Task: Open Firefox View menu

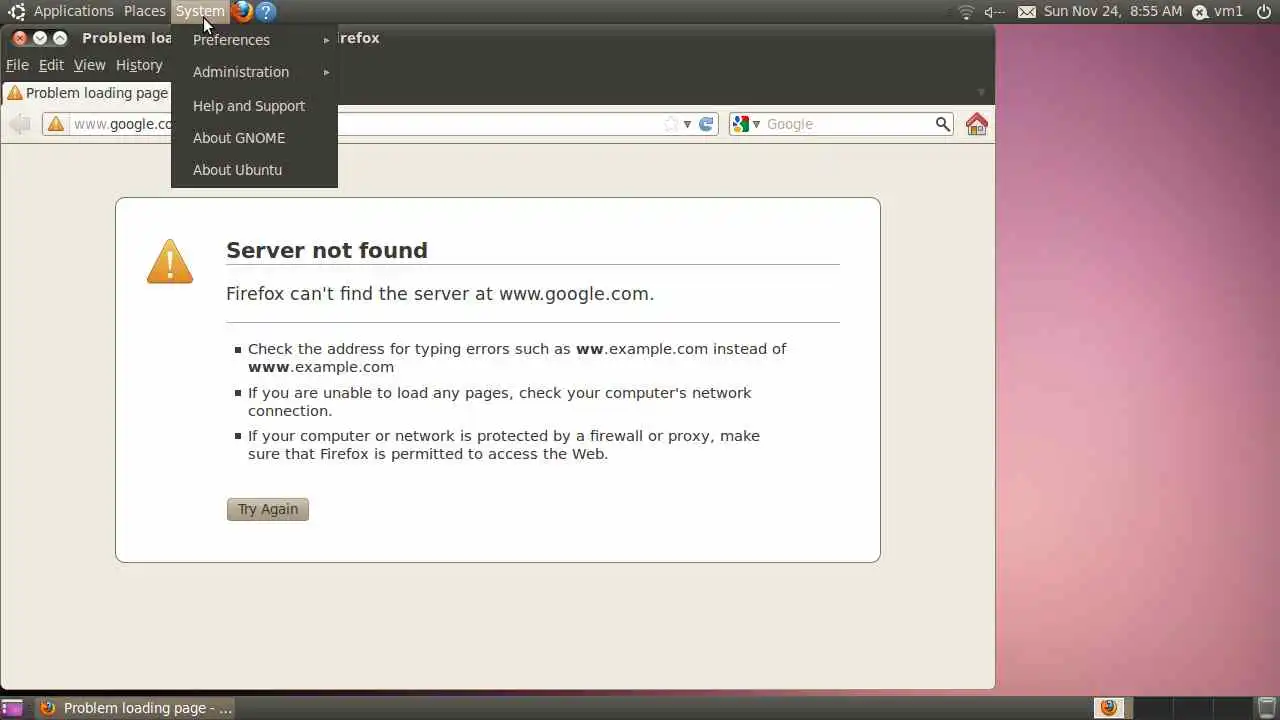Action: [89, 65]
